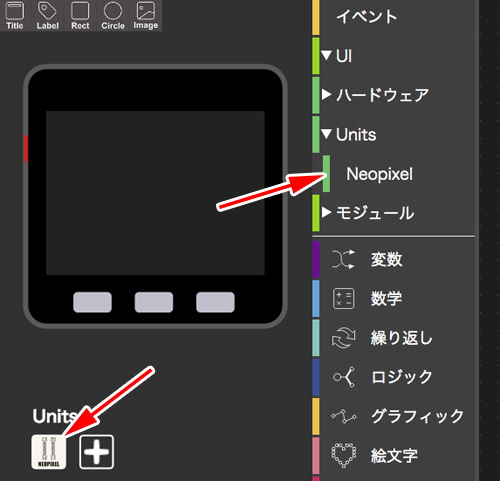Click the Neopixel unit icon under Units
The image size is (500, 481).
tap(49, 452)
